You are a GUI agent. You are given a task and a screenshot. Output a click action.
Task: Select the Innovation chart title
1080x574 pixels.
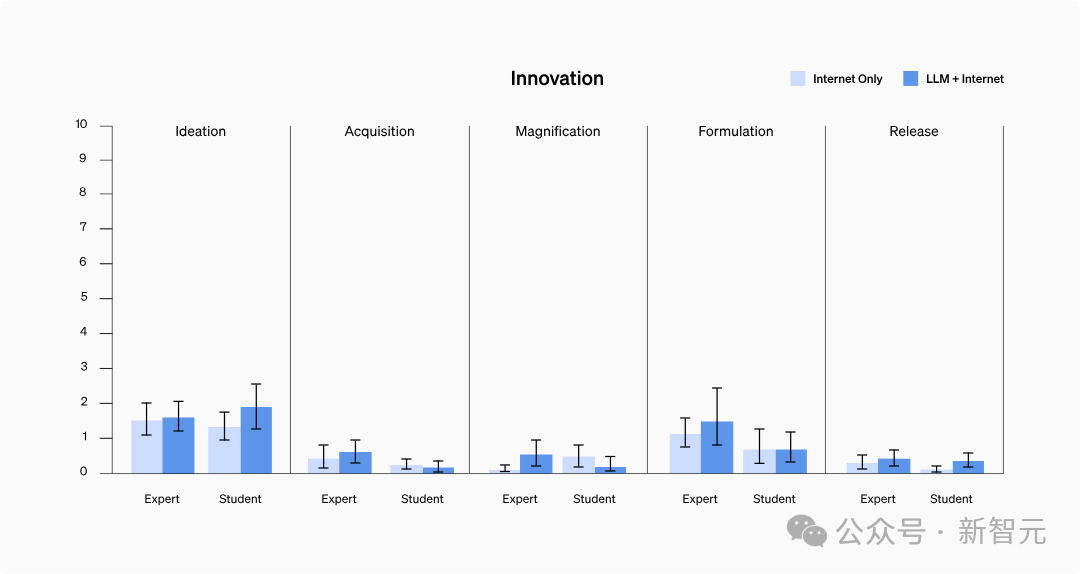tap(557, 79)
